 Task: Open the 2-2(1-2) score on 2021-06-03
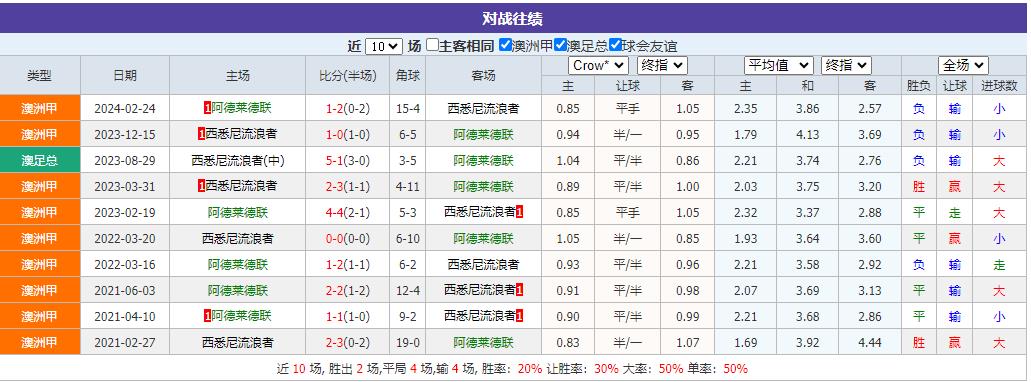point(348,291)
